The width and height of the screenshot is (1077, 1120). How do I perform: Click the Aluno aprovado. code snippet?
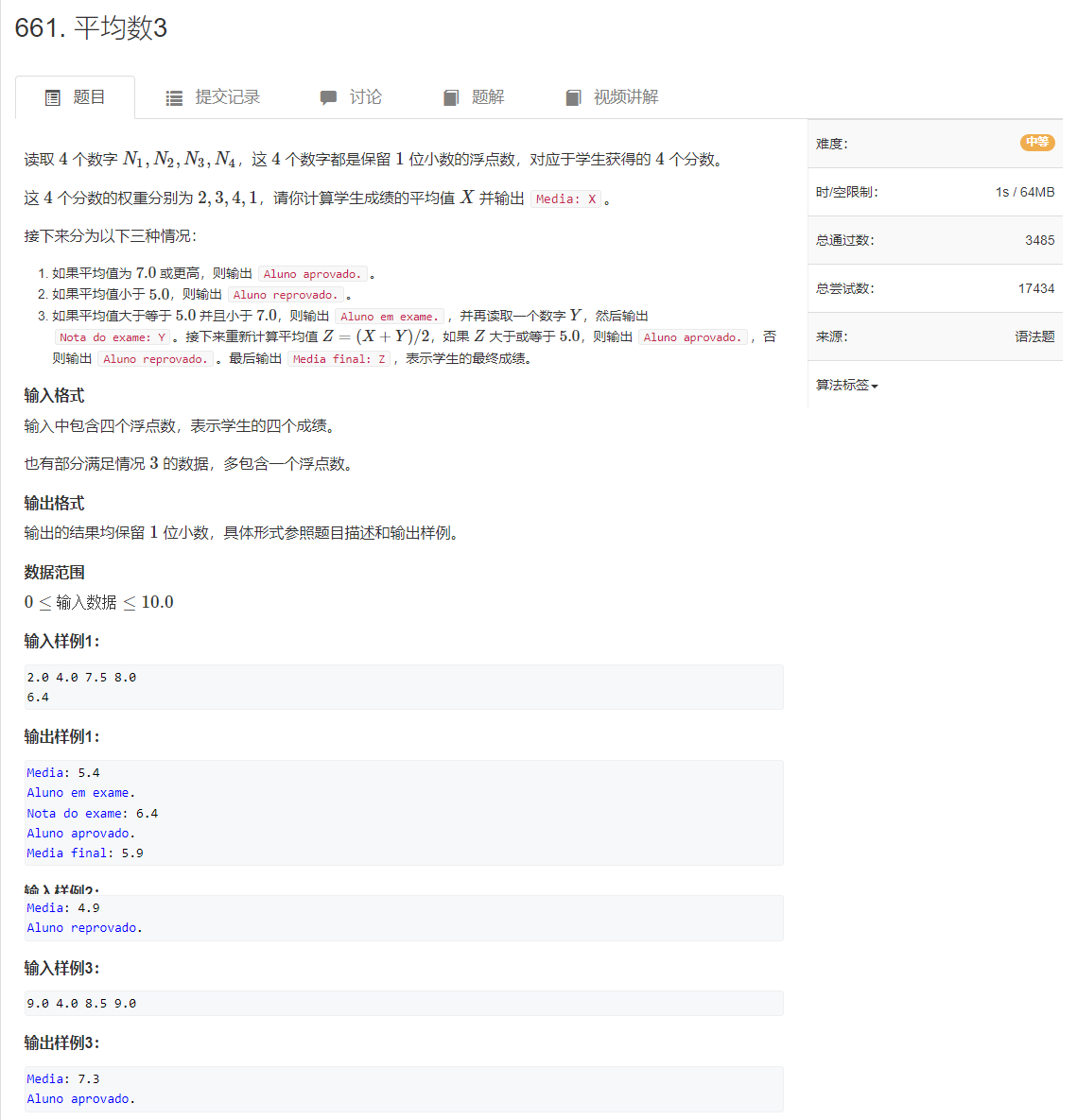coord(312,273)
